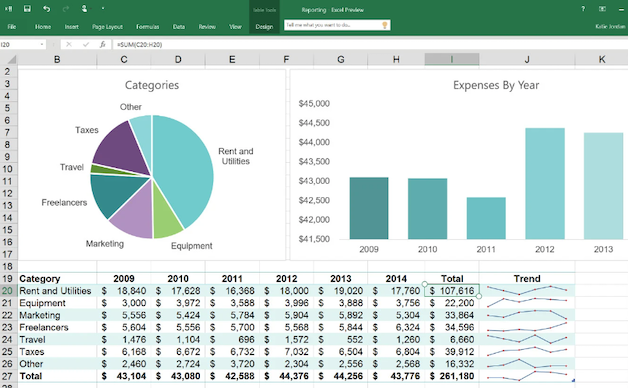Select row 20 header

[x=8, y=291]
